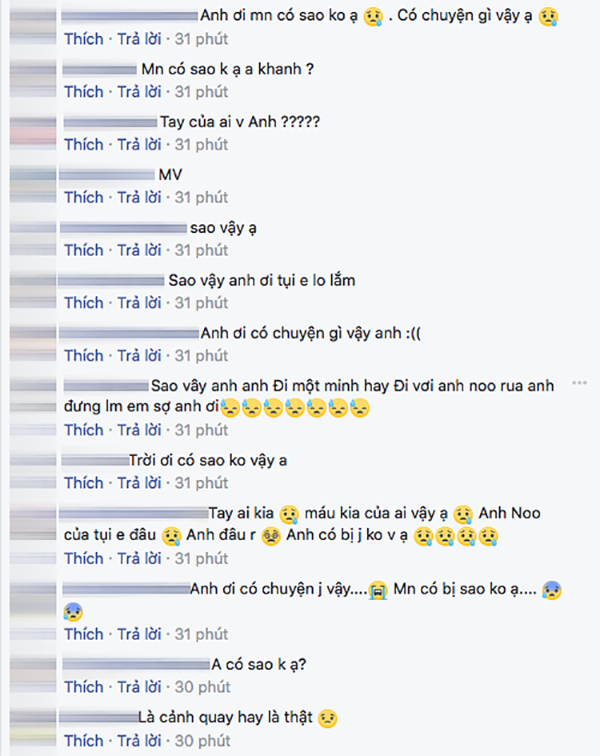
Task: Click timestamp under 'Anh ơi mn có sao ko ạ'
Action: [201, 39]
